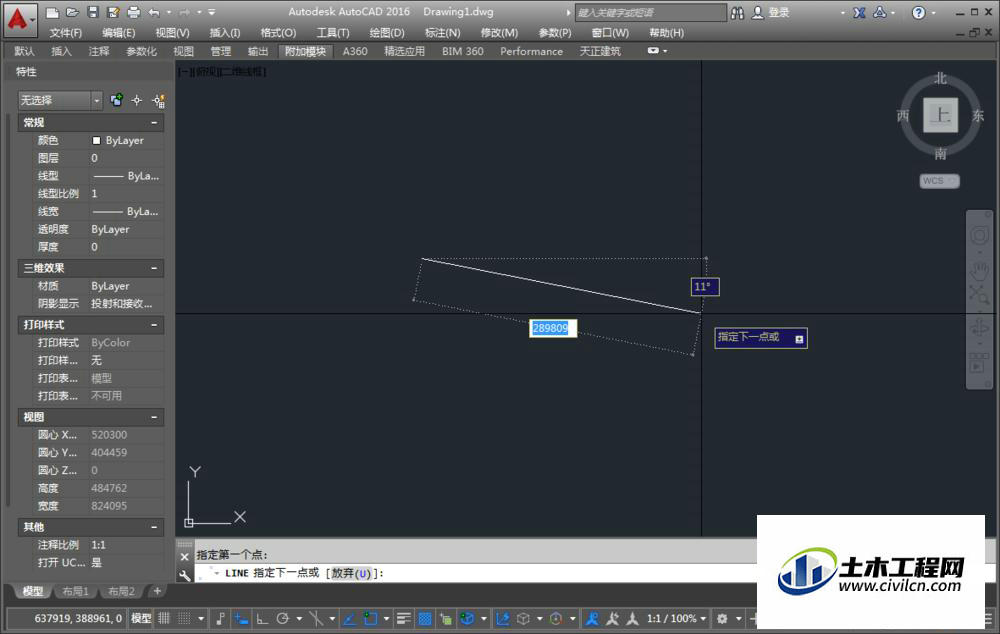Click the 颜色 ByLayer color swatch value
The height and width of the screenshot is (634, 1000).
tap(126, 140)
